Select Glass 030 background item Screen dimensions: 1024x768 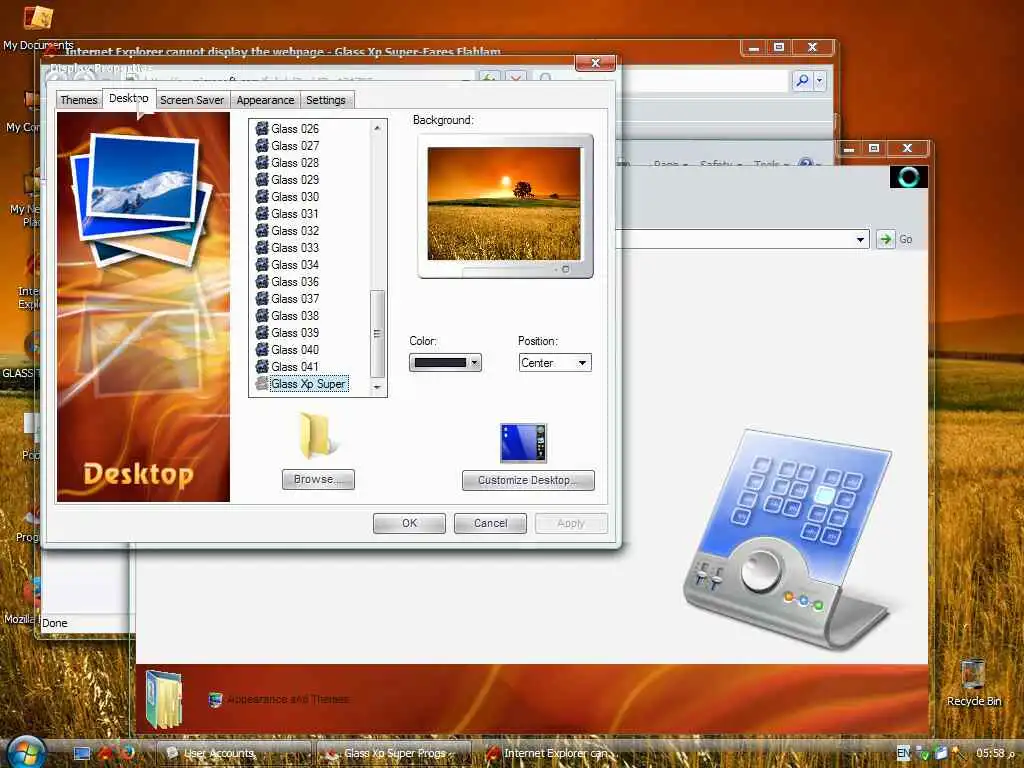295,197
